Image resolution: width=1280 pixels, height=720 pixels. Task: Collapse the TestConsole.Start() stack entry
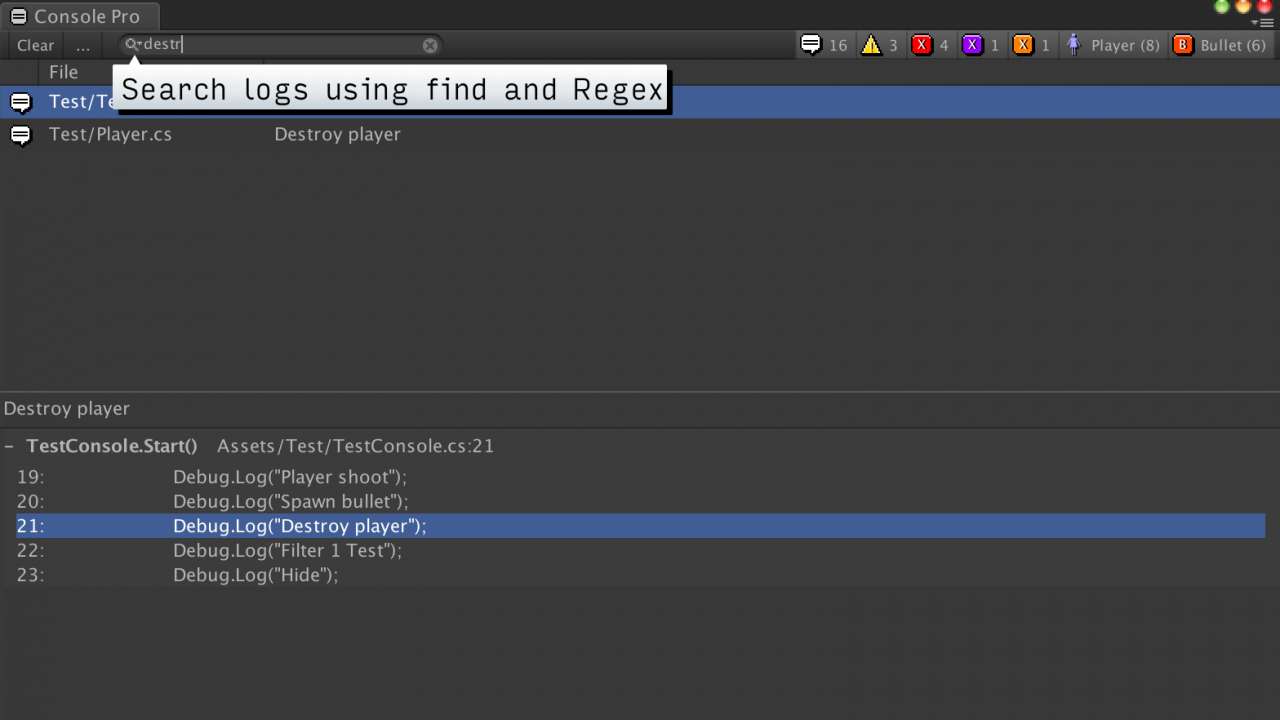(9, 446)
